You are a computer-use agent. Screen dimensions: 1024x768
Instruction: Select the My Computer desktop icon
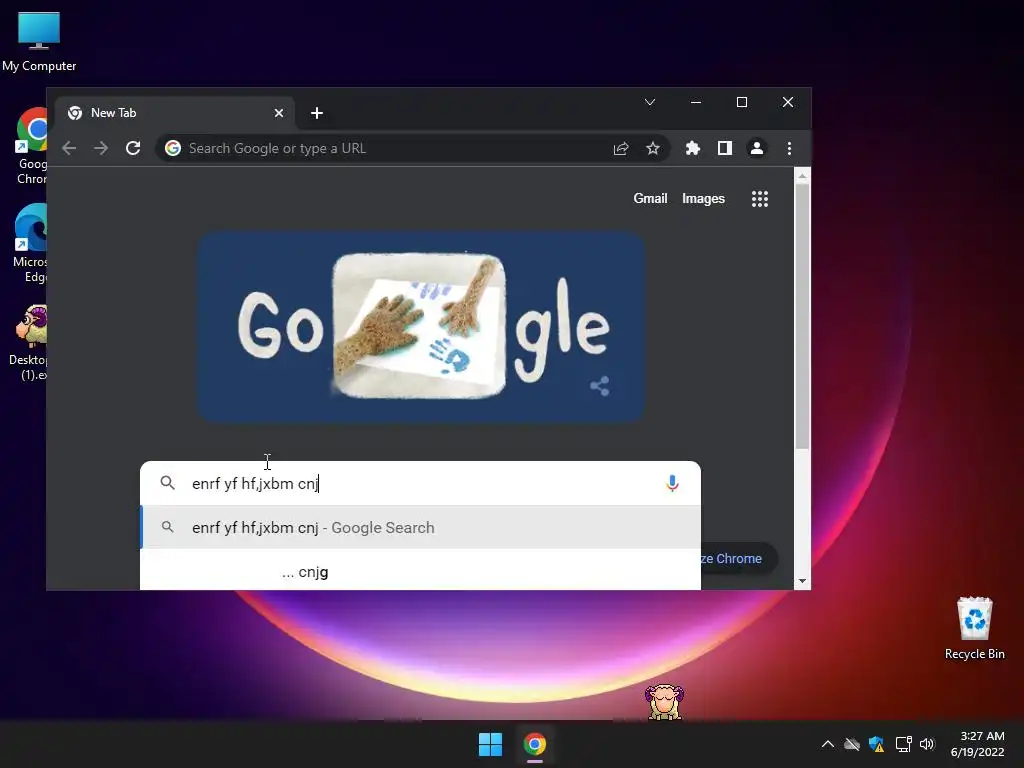pyautogui.click(x=39, y=40)
